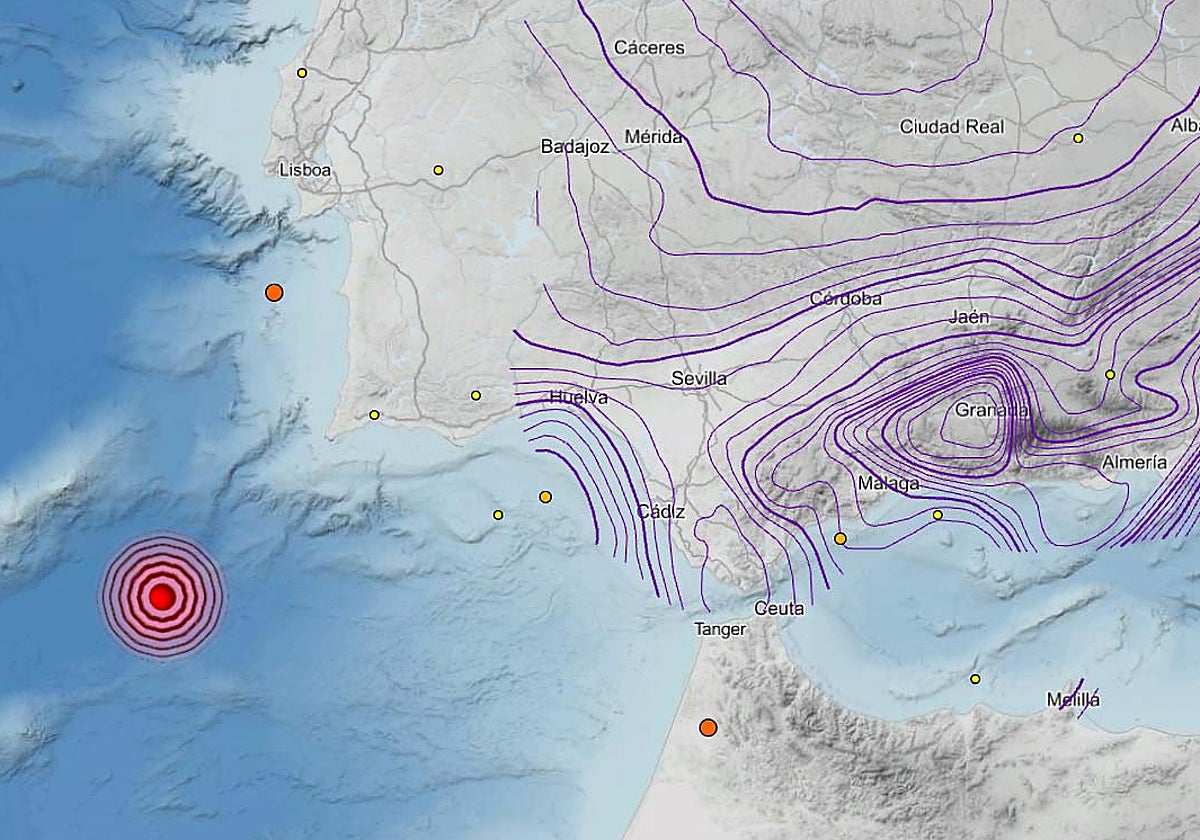Click the yellow dot east of Jaén
This screenshot has width=1200, height=840.
[1110, 374]
